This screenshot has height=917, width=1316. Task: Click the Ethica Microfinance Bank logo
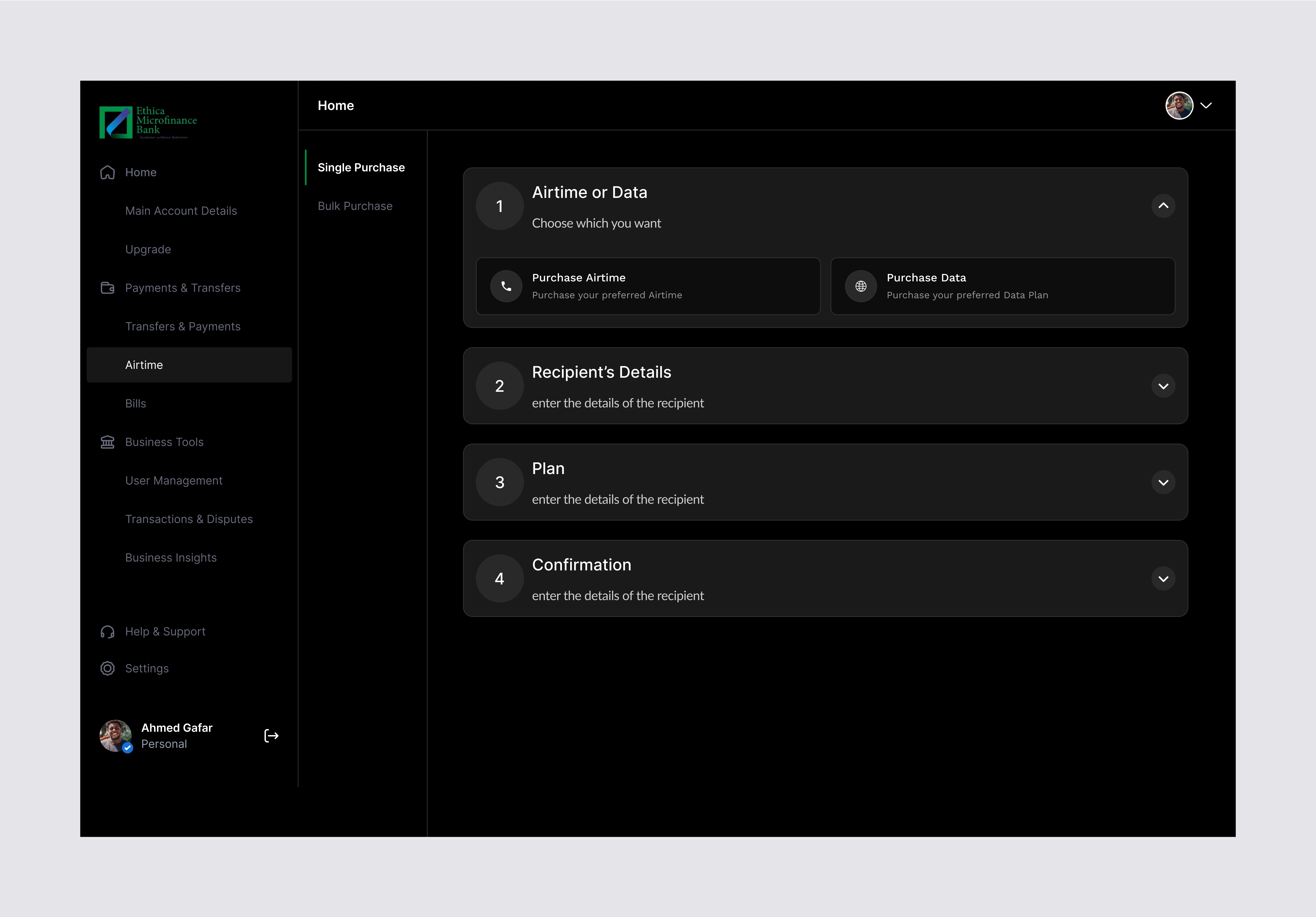tap(148, 122)
